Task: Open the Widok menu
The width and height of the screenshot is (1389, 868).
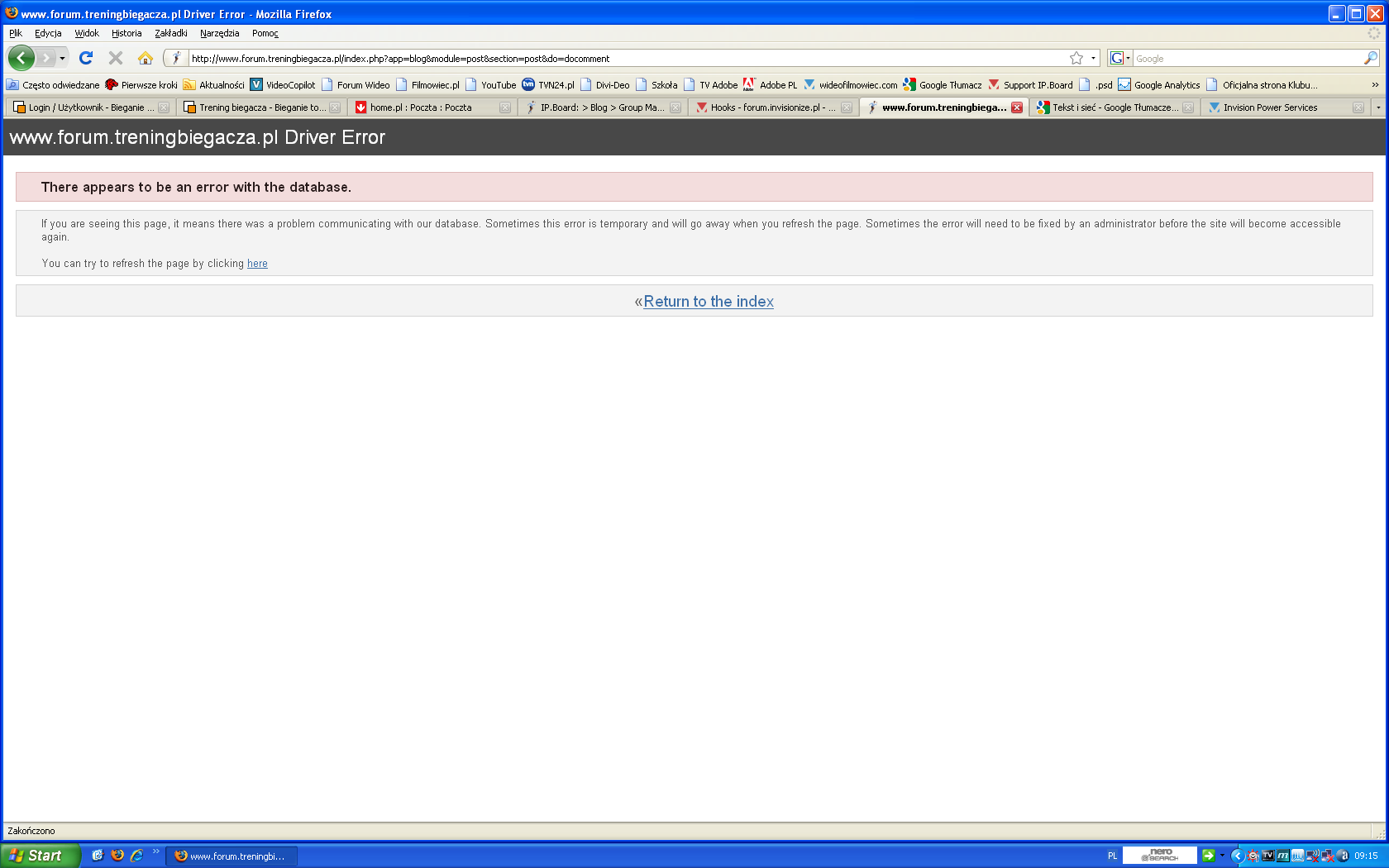Action: click(x=87, y=33)
